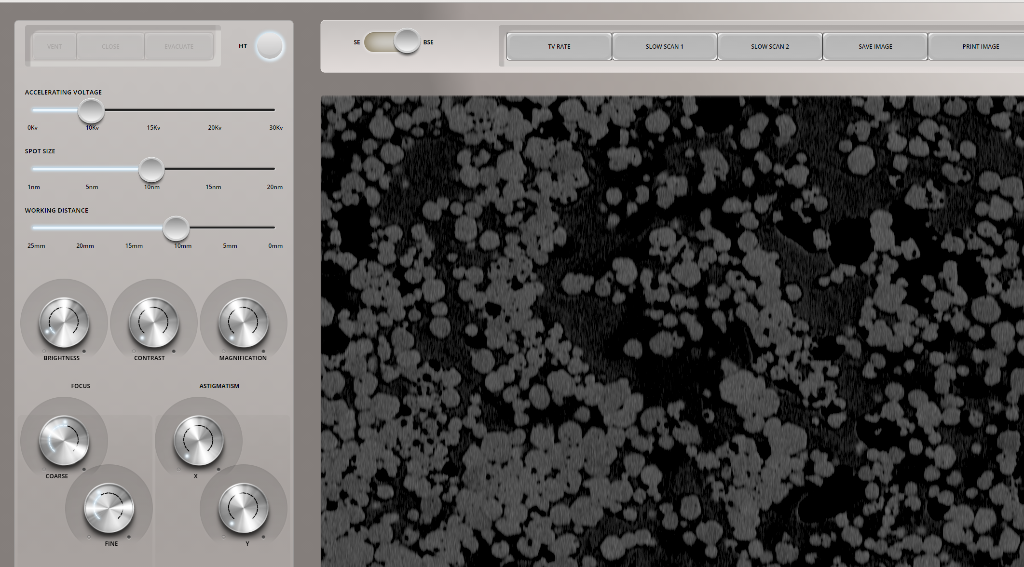Click the PRINT IMAGE button
The image size is (1024, 567).
pos(978,46)
